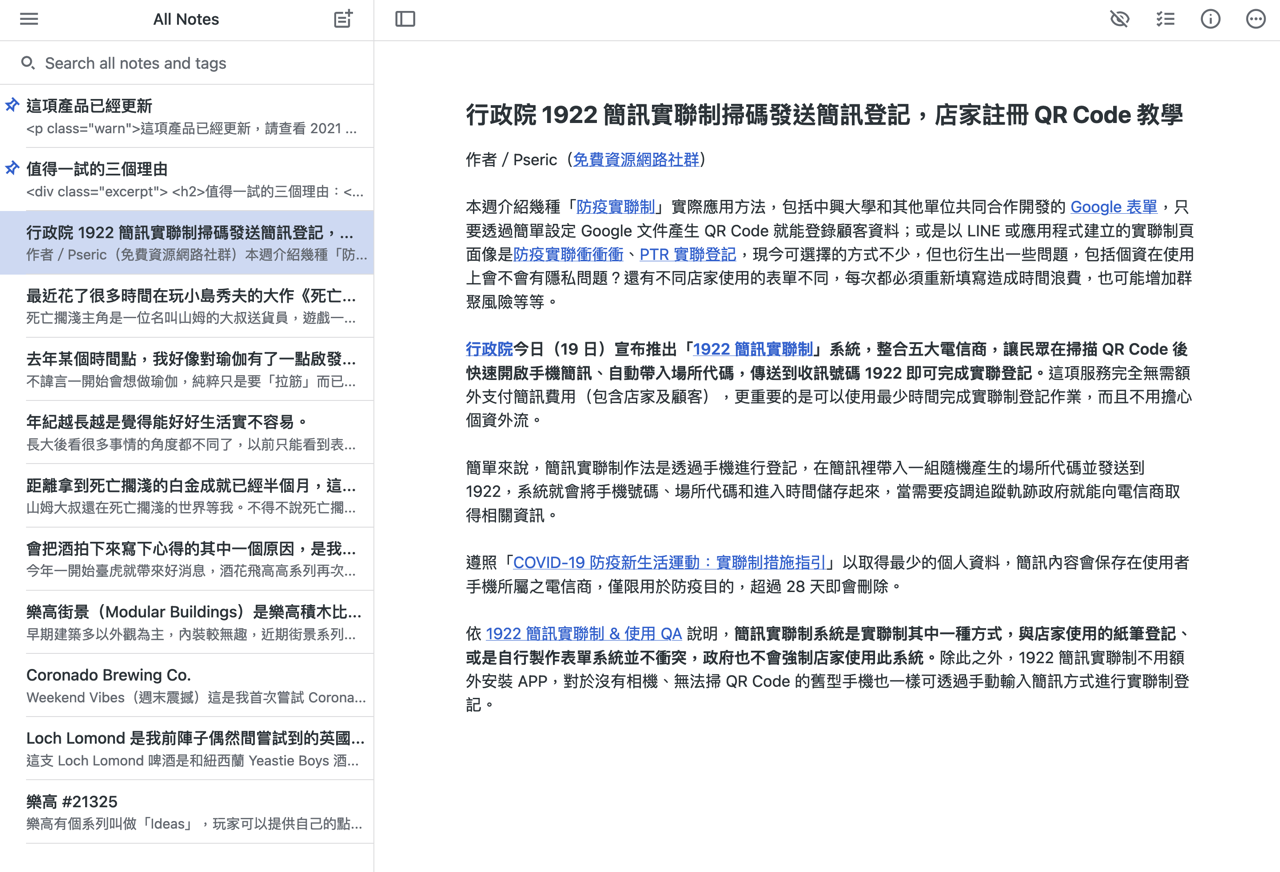Follow the 免費資源網路社群 link
Viewport: 1280px width, 872px height.
click(x=636, y=159)
